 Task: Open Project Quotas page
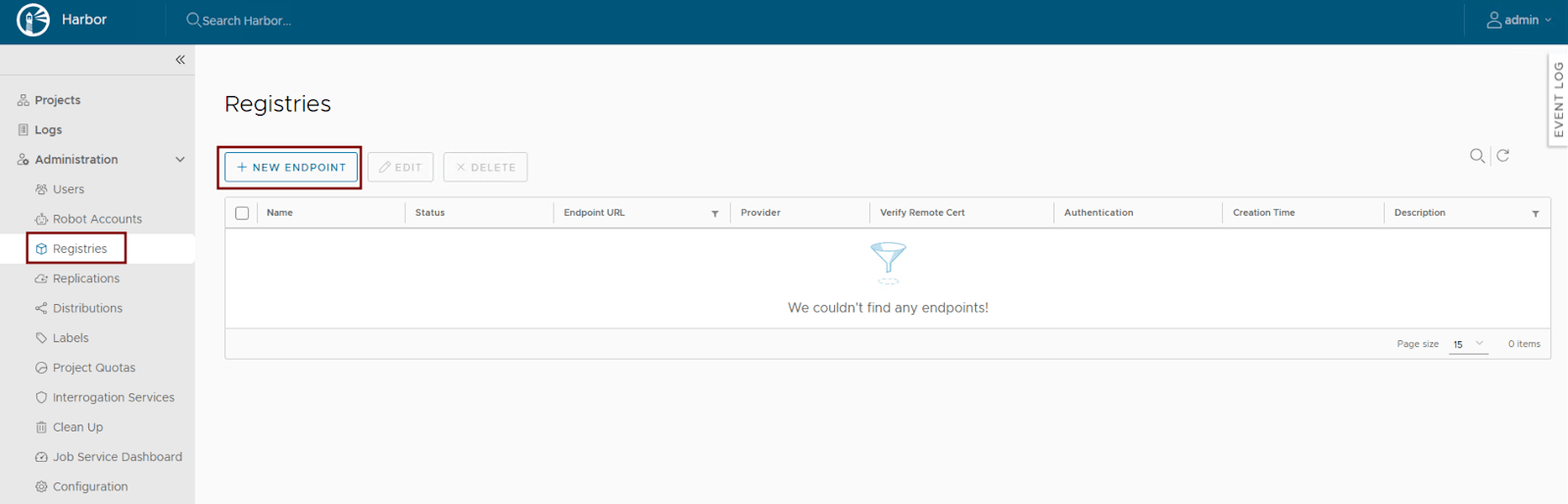pos(94,368)
